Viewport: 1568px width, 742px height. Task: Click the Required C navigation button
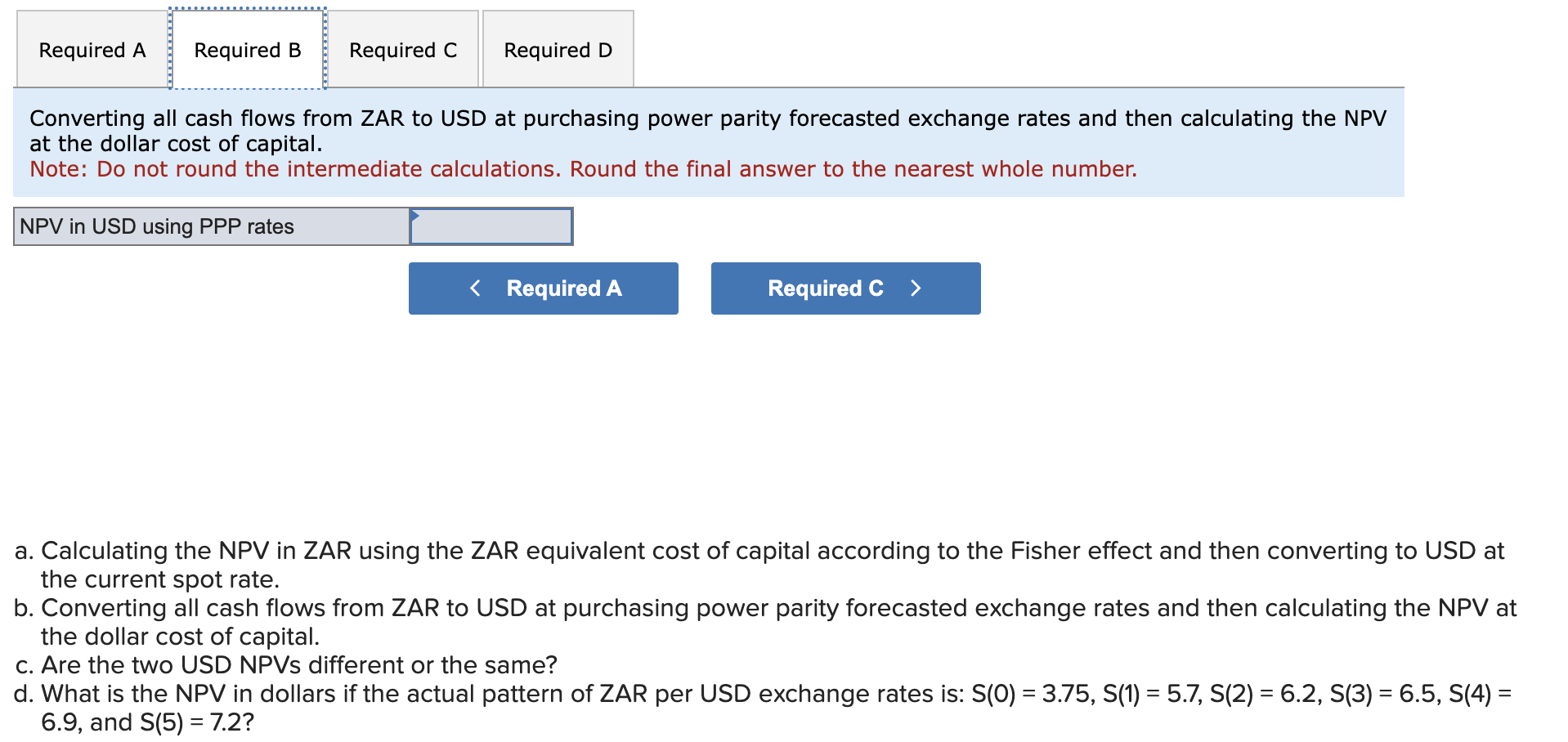coord(844,288)
